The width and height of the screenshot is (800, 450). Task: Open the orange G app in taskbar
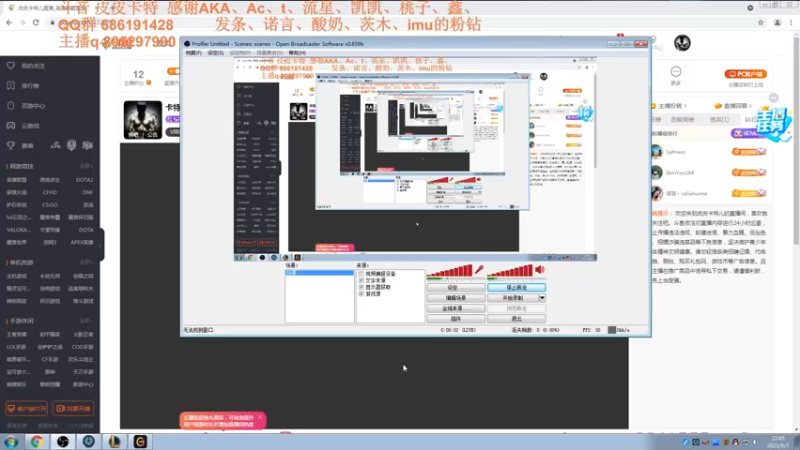140,441
